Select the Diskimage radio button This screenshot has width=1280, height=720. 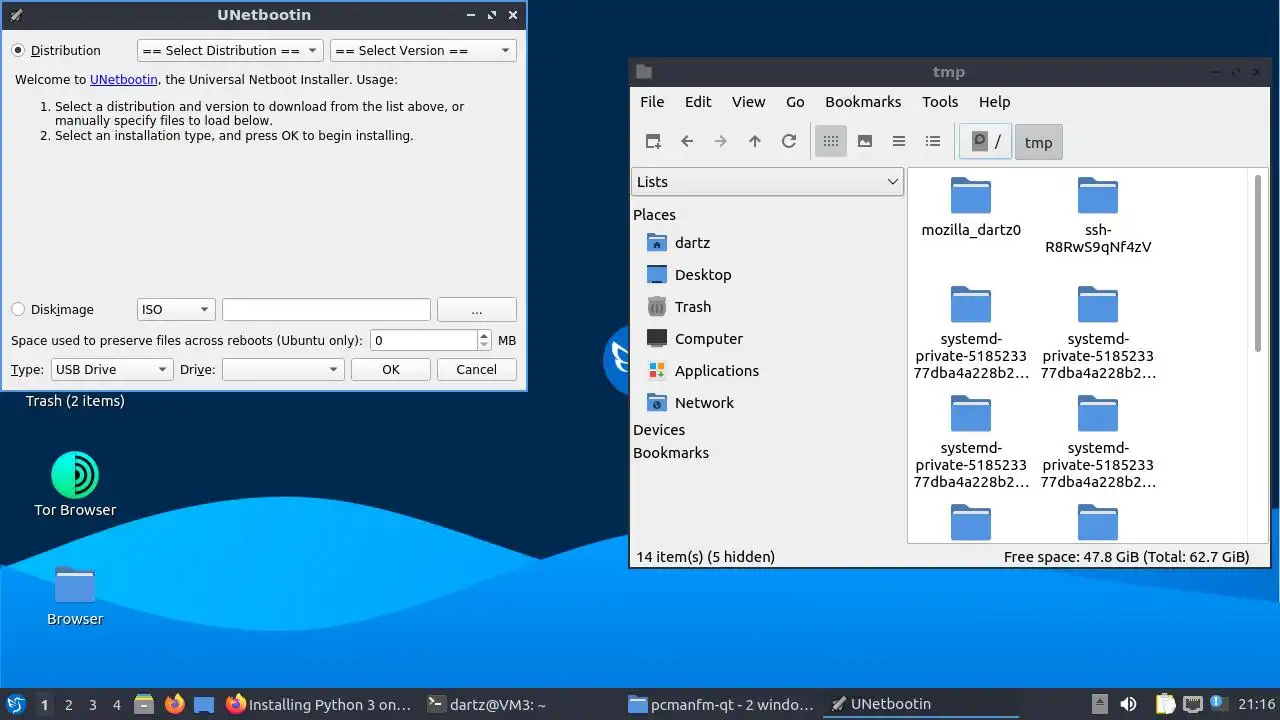18,310
